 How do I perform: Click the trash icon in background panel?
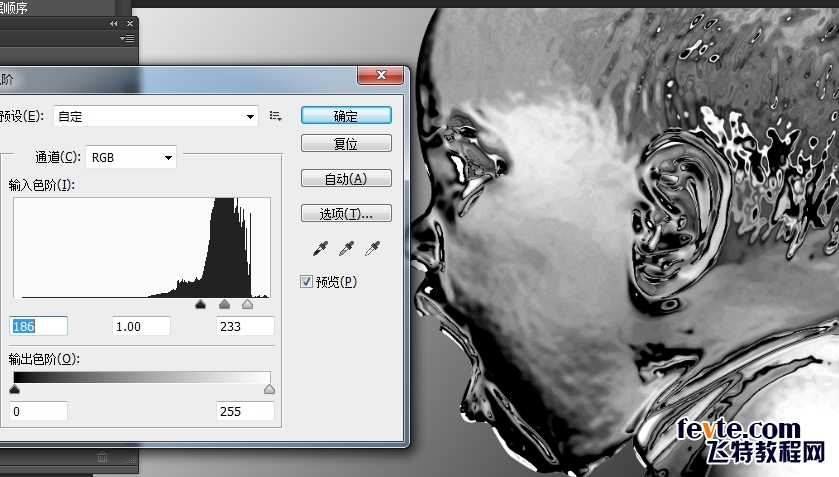click(102, 457)
